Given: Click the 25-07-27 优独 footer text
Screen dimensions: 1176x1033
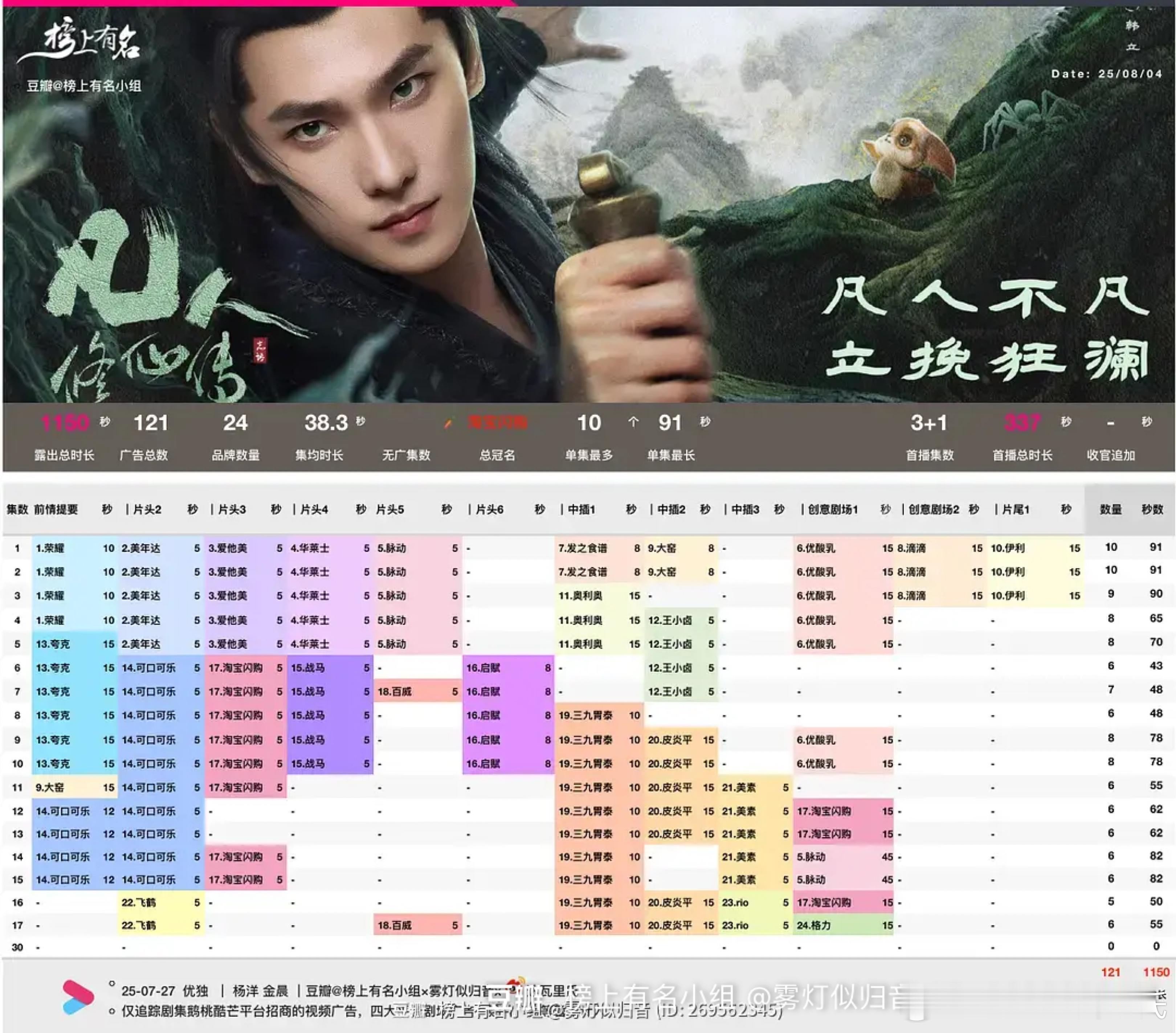Looking at the screenshot, I should 164,991.
